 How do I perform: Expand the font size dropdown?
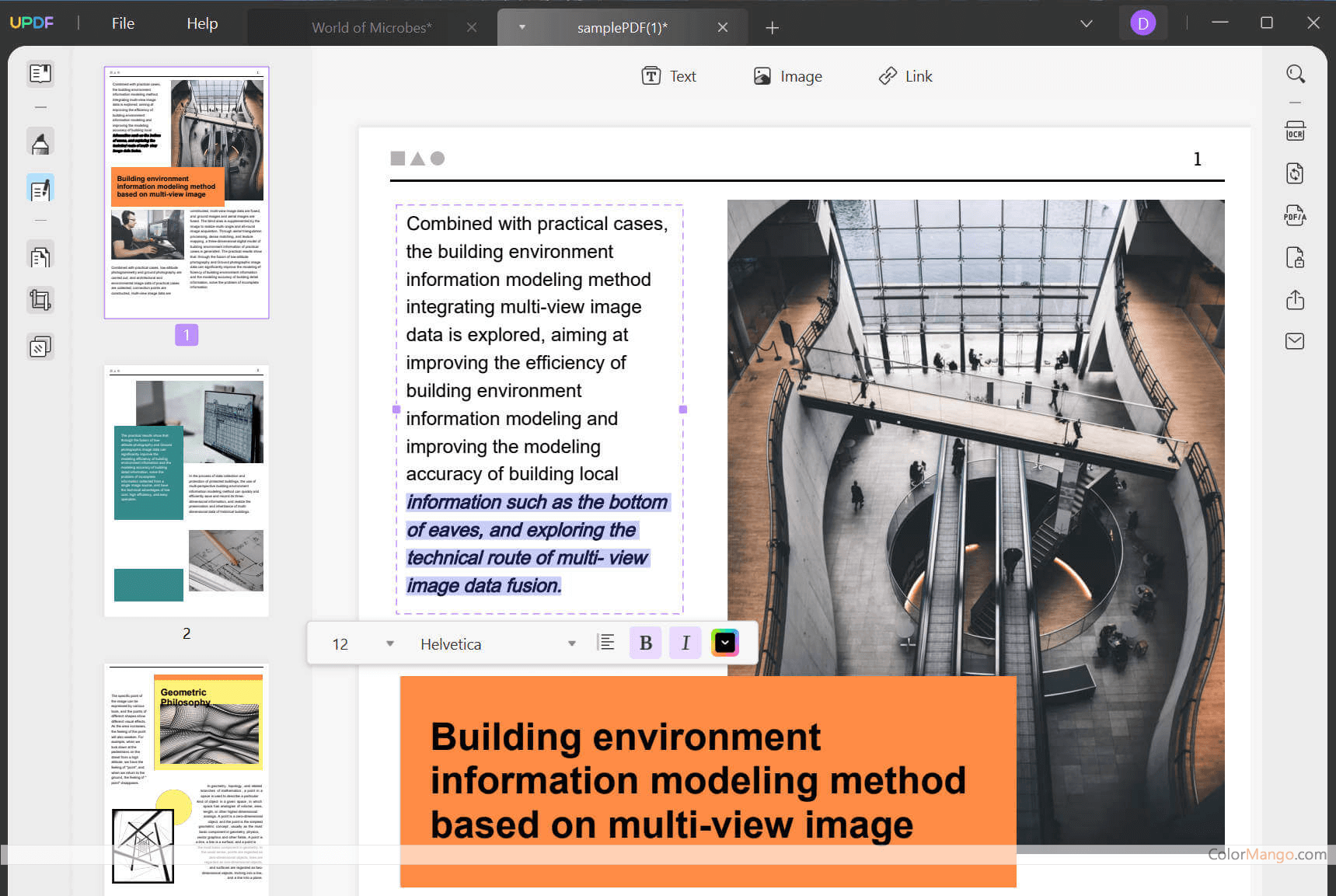tap(390, 643)
